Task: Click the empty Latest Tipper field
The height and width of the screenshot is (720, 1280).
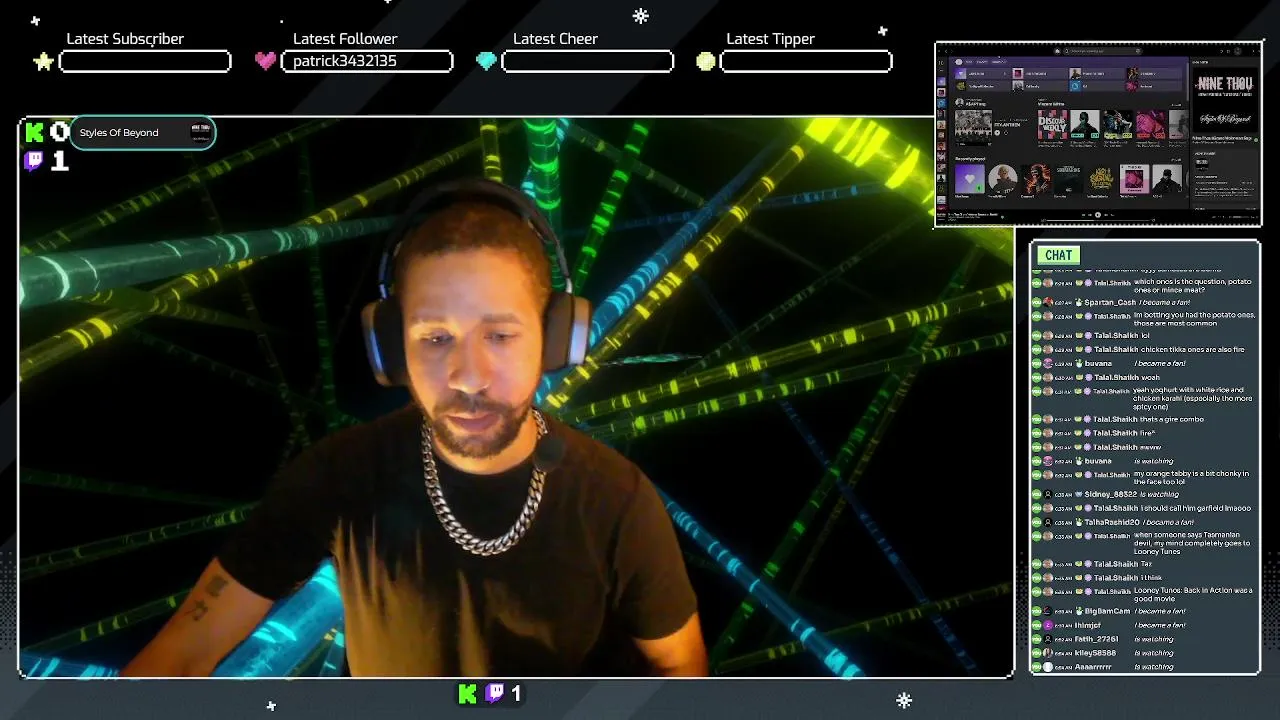Action: [x=806, y=61]
